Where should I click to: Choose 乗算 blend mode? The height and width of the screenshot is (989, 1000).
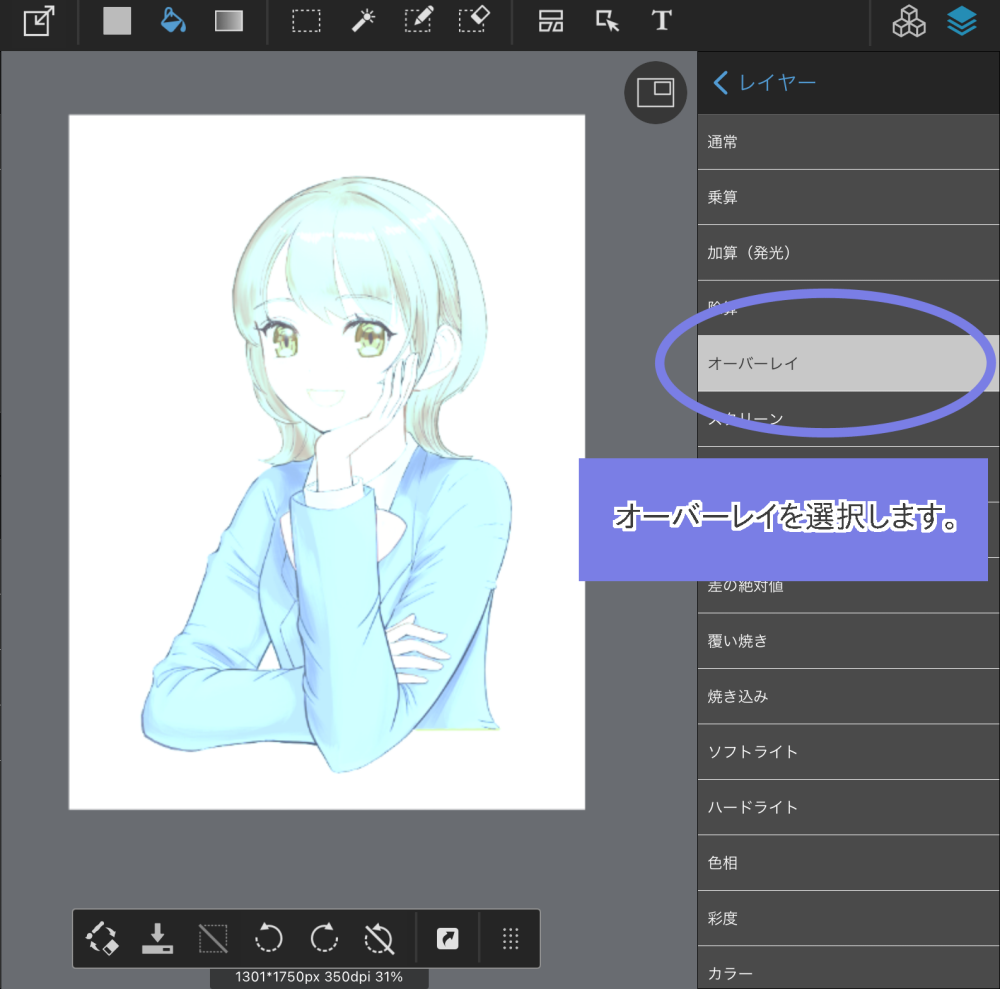[x=848, y=198]
